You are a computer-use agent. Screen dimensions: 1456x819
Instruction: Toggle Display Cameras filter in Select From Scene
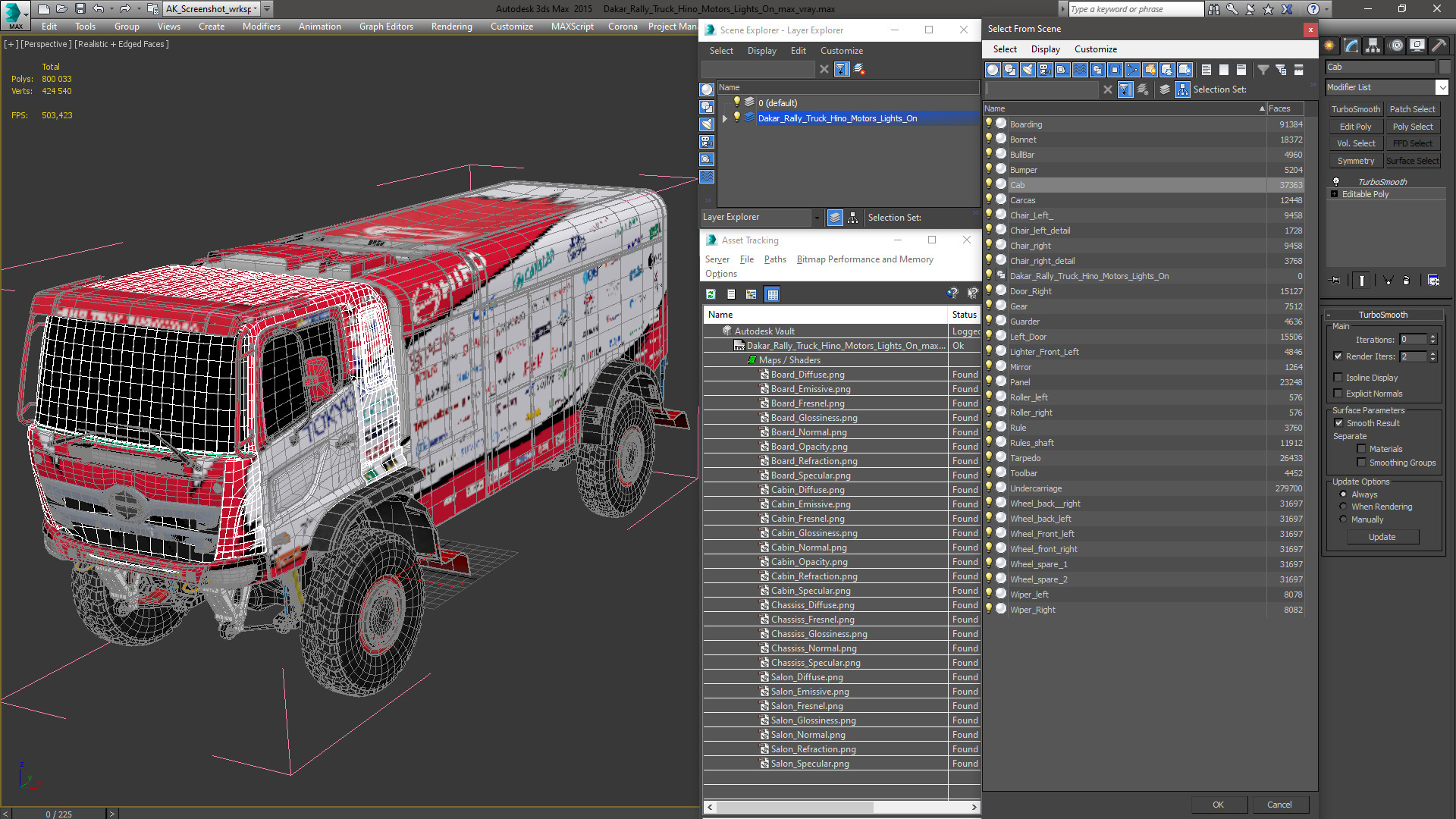pos(1045,70)
